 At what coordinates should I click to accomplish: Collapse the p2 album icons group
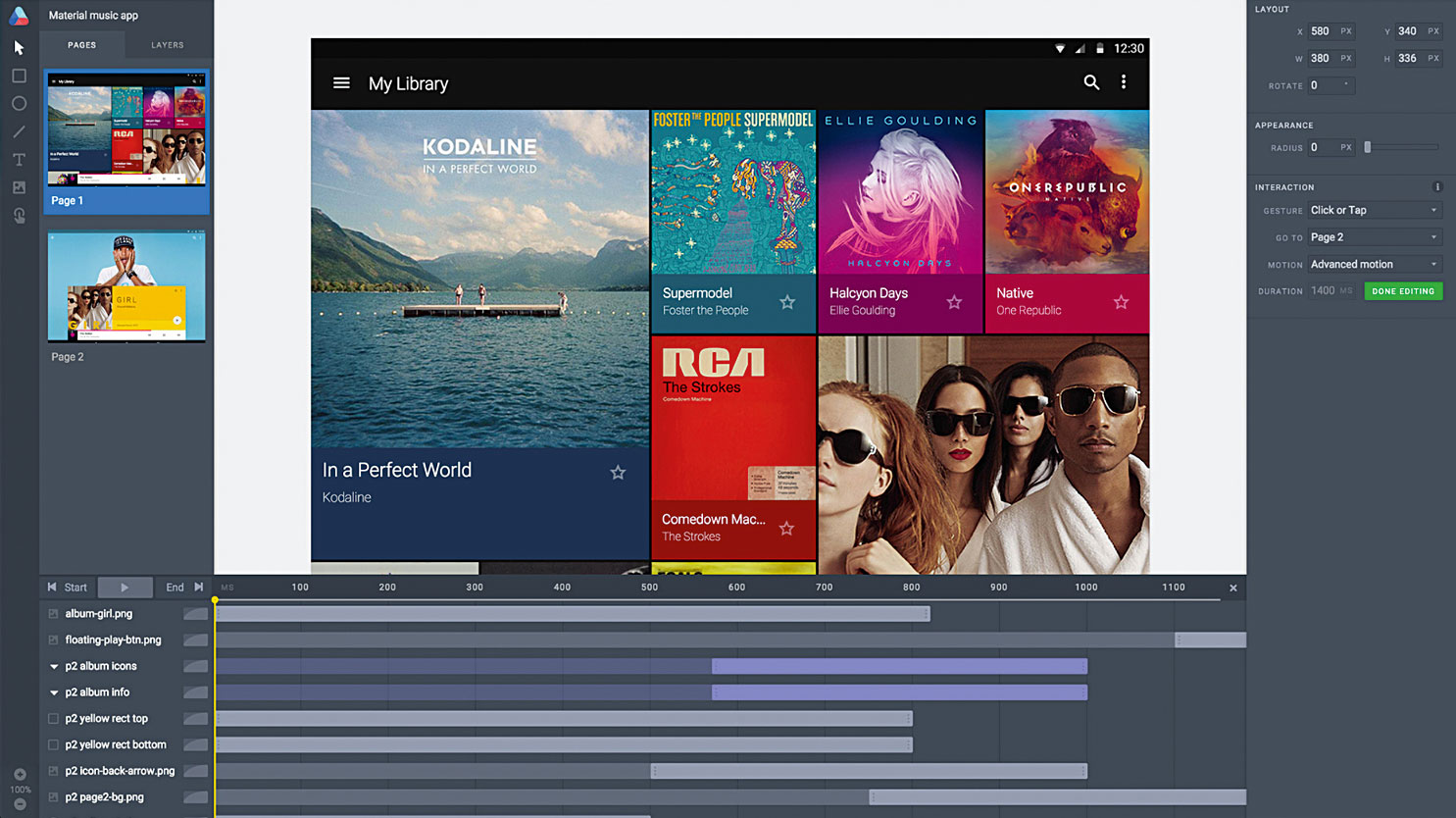pos(55,665)
